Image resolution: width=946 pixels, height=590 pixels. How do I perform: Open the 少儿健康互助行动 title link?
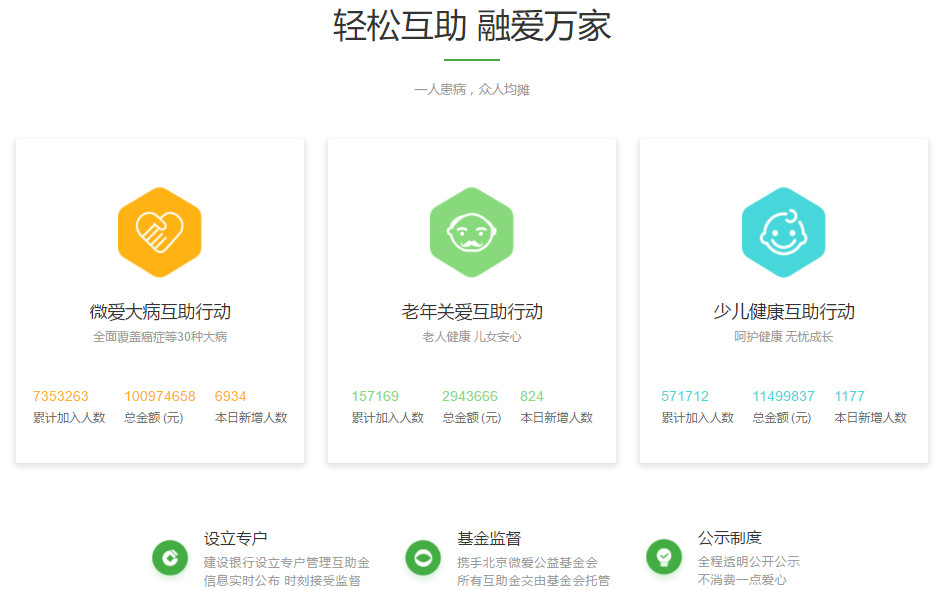click(783, 312)
